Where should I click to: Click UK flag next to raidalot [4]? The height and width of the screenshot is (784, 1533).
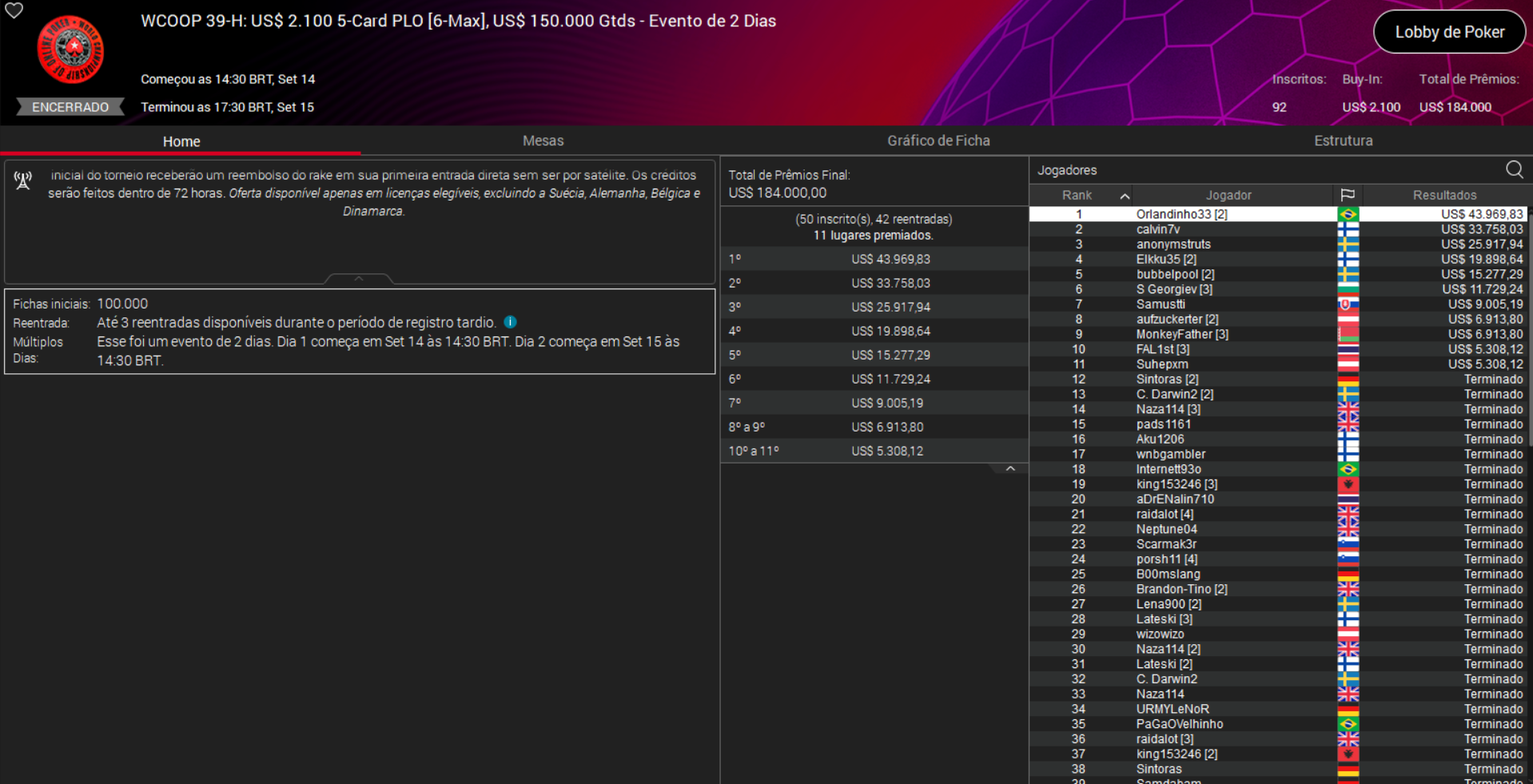pos(1348,514)
